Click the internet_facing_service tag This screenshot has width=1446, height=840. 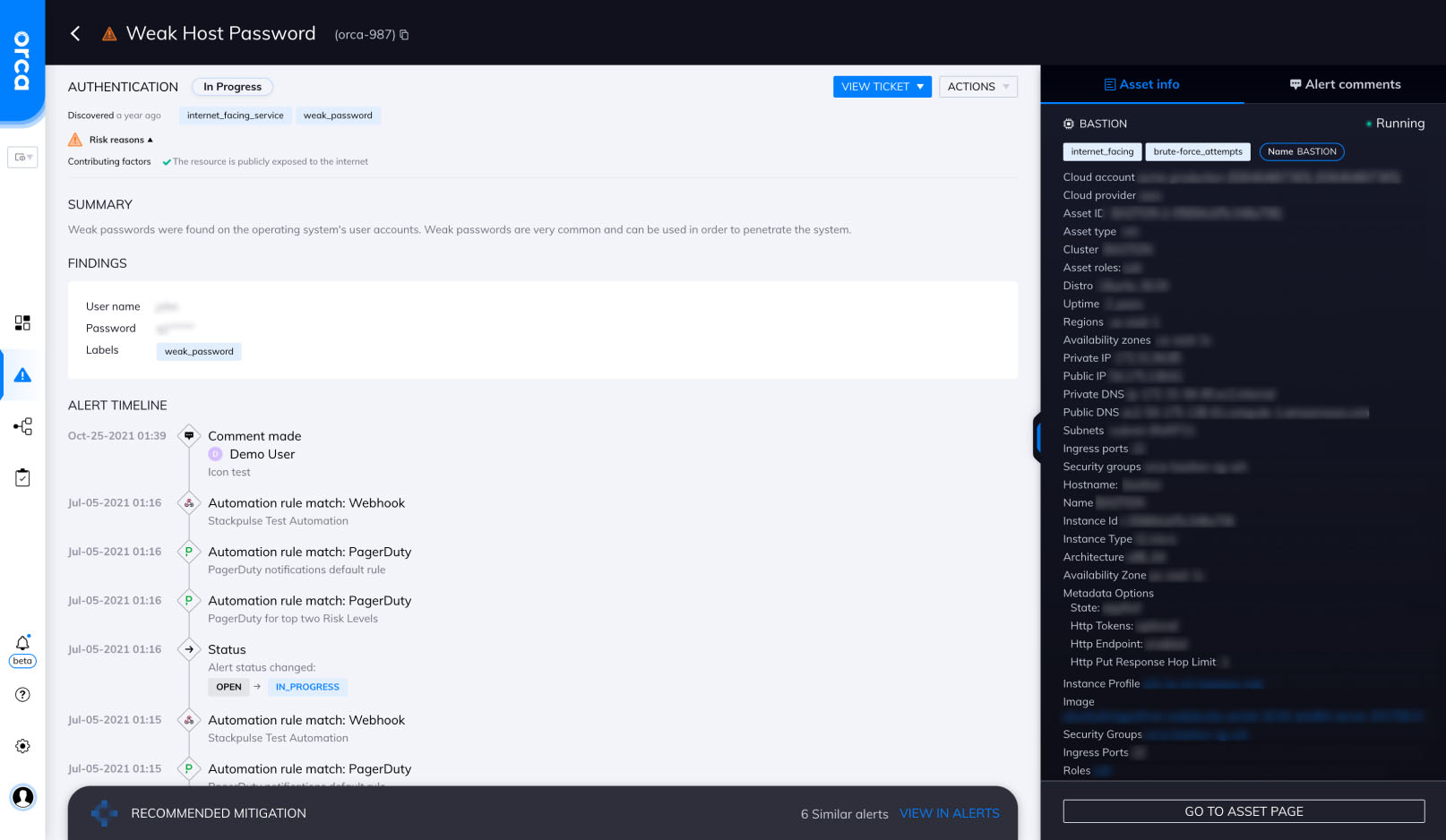[x=235, y=116]
